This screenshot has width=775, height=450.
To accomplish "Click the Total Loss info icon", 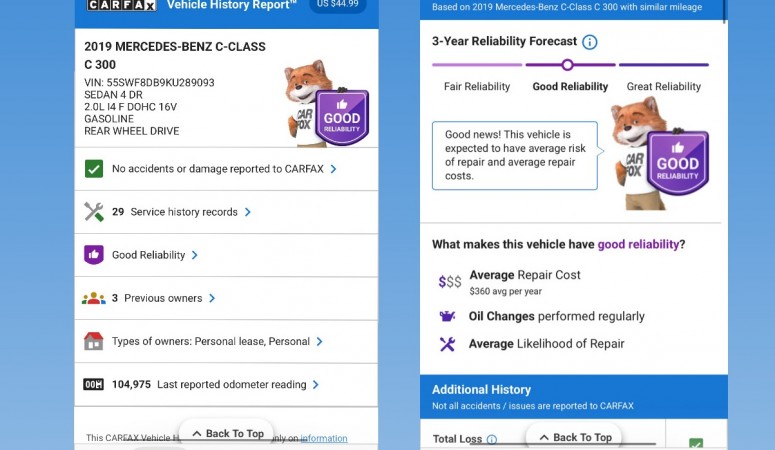I will (491, 439).
